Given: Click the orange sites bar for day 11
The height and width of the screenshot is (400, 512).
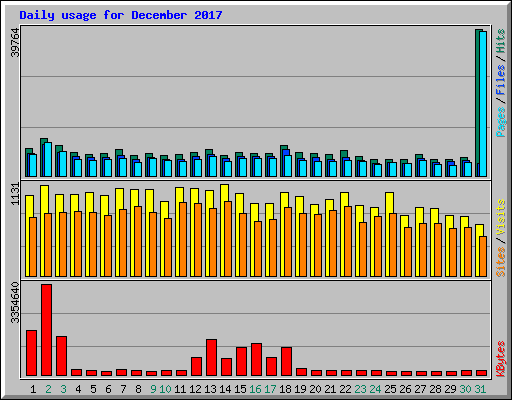Looking at the screenshot, I should 183,239.
